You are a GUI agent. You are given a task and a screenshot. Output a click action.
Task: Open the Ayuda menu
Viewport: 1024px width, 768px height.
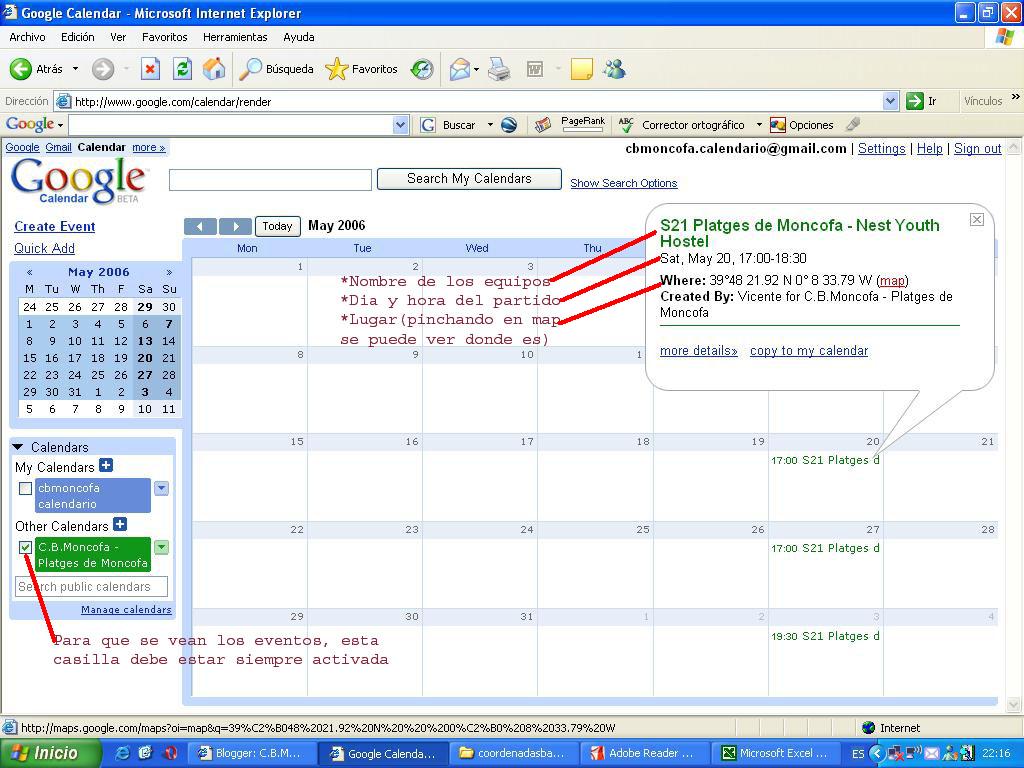click(x=299, y=37)
